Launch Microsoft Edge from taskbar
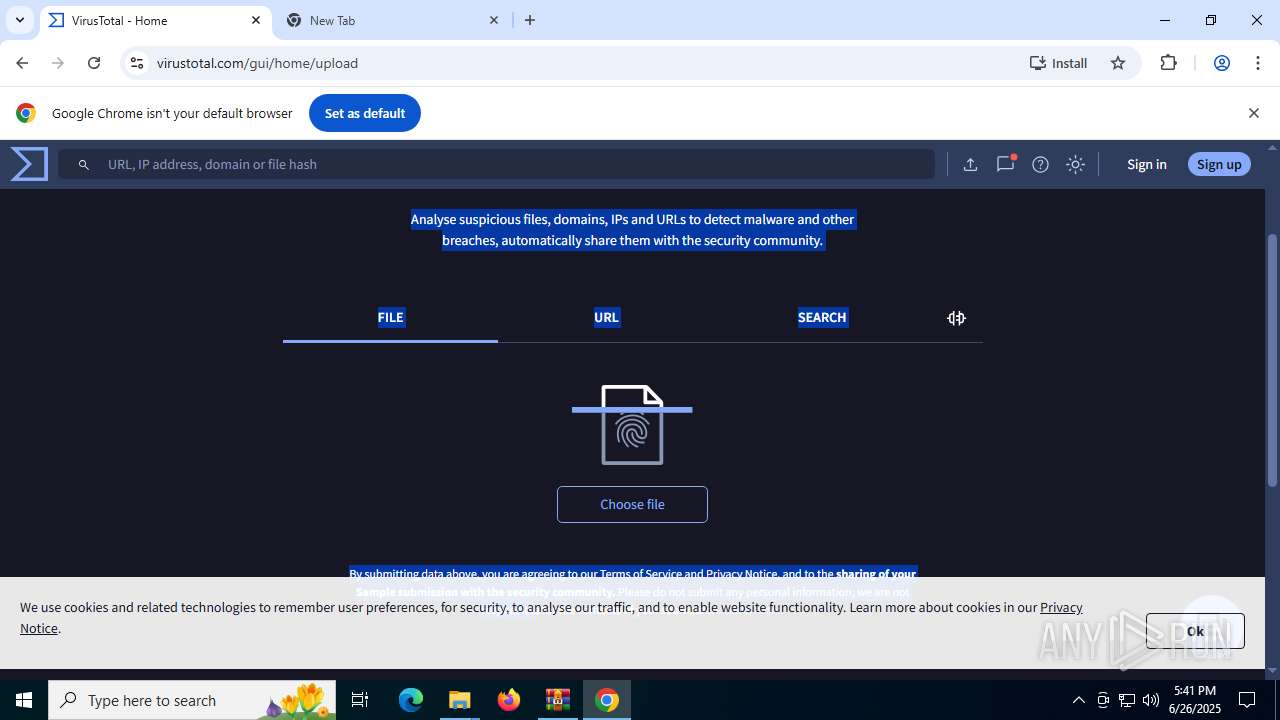Image resolution: width=1280 pixels, height=720 pixels. [411, 700]
